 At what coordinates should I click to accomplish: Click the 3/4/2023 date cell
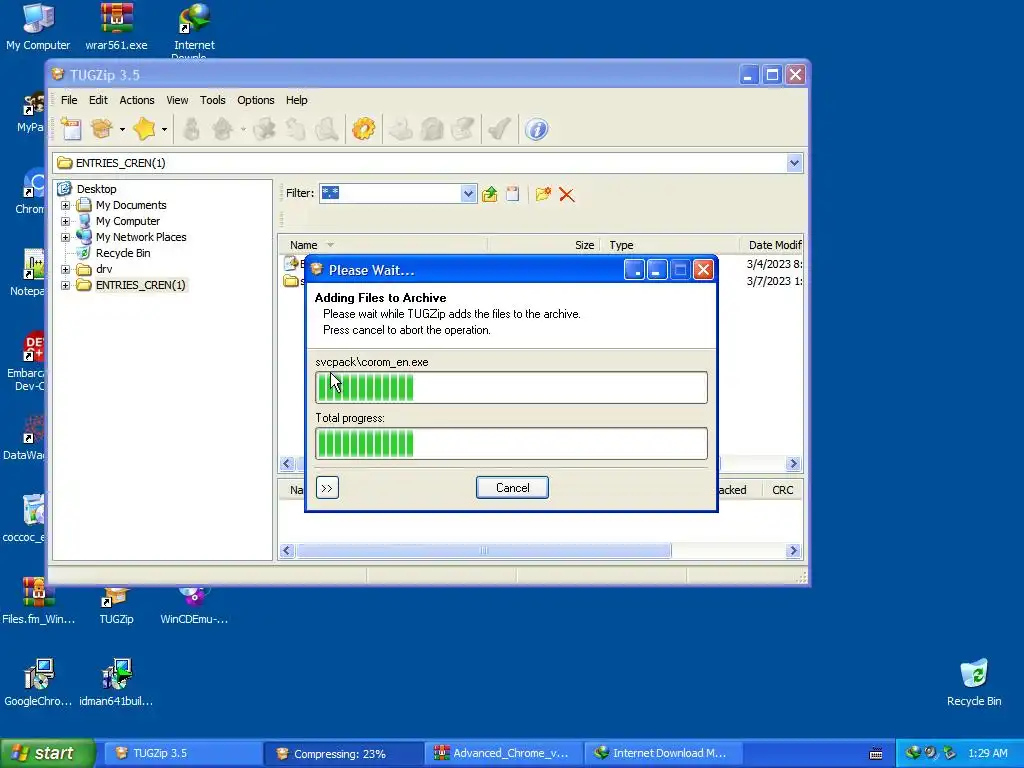point(774,264)
